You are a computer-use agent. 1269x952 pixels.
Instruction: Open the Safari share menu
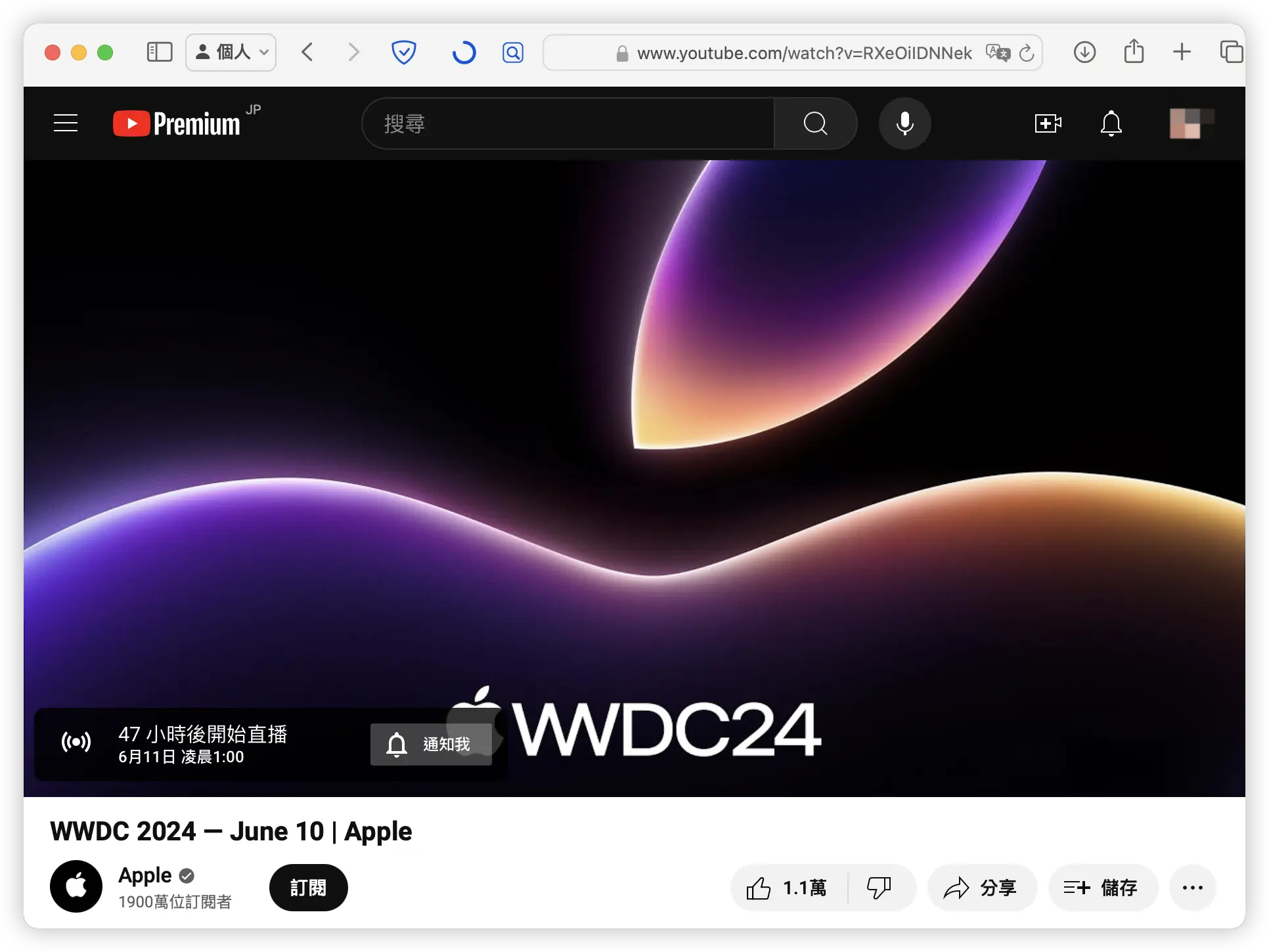[x=1134, y=51]
